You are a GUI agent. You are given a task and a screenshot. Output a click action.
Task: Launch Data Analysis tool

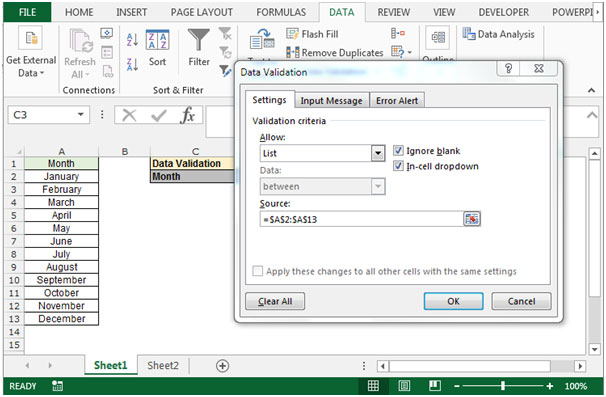(499, 34)
